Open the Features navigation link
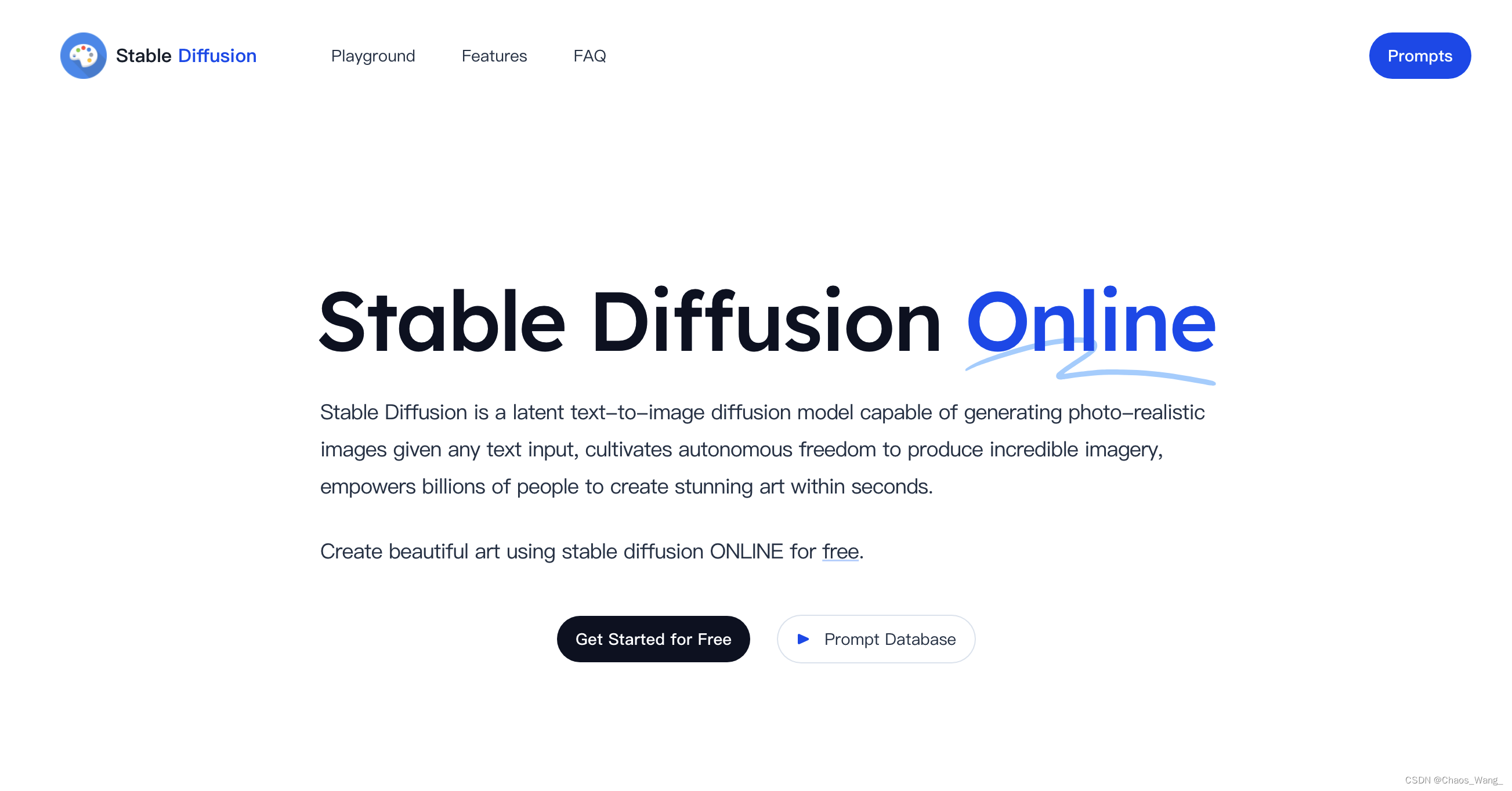The image size is (1512, 791). (494, 55)
